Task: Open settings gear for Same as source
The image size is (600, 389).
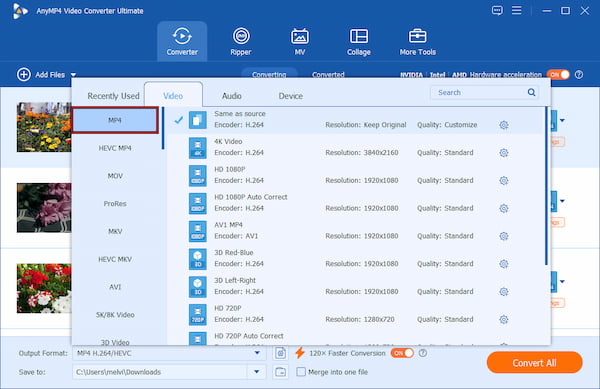Action: pyautogui.click(x=504, y=125)
